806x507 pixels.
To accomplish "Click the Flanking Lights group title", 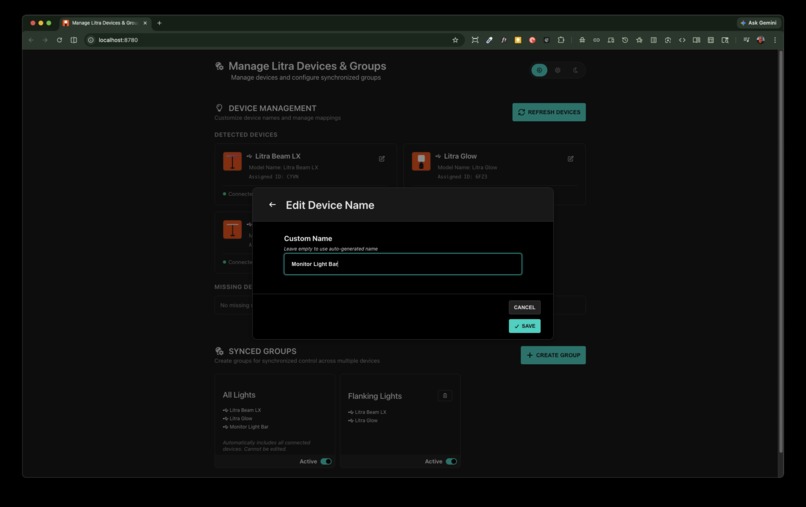I will (375, 396).
